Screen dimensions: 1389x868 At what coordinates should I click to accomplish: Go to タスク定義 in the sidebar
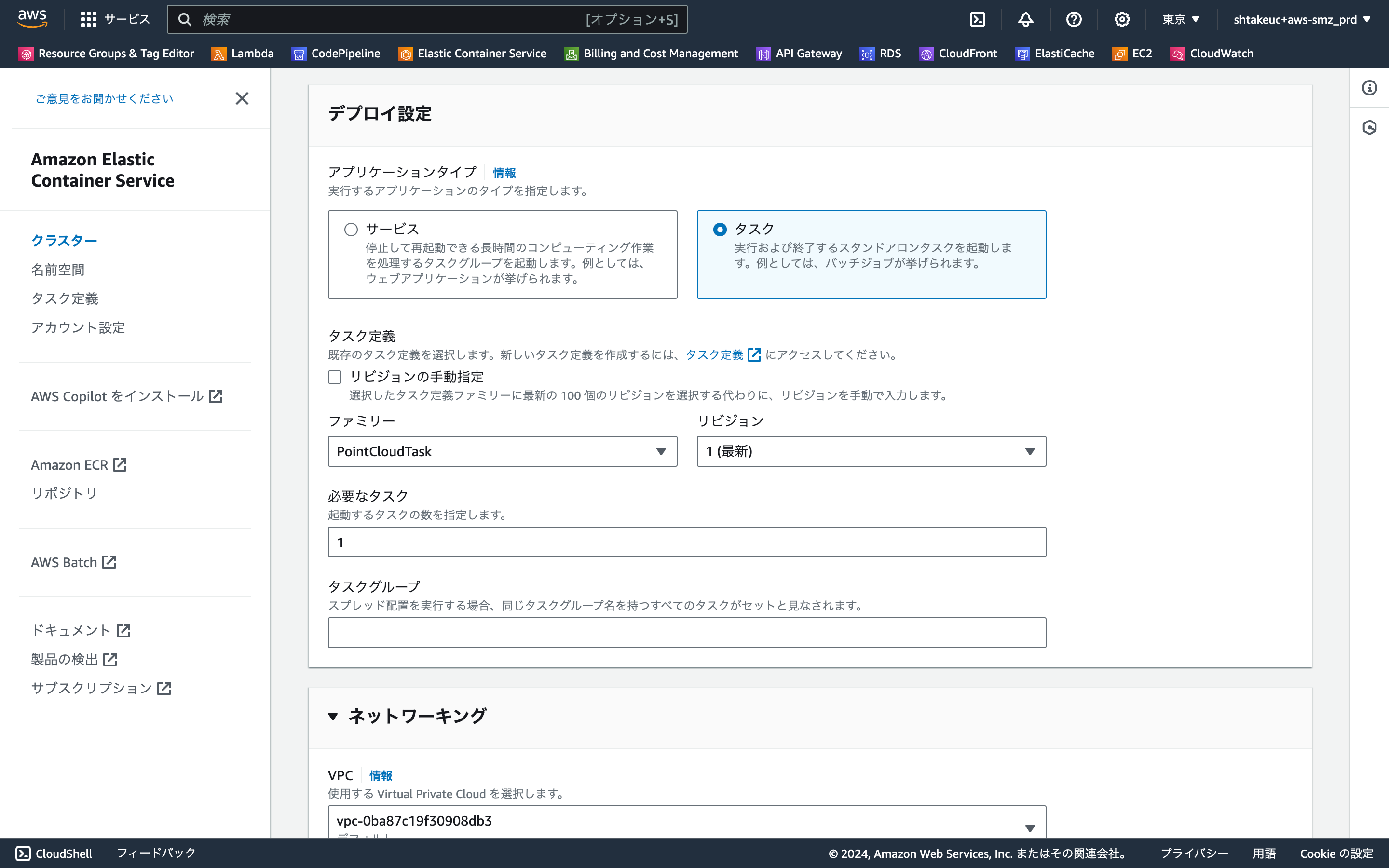tap(65, 298)
